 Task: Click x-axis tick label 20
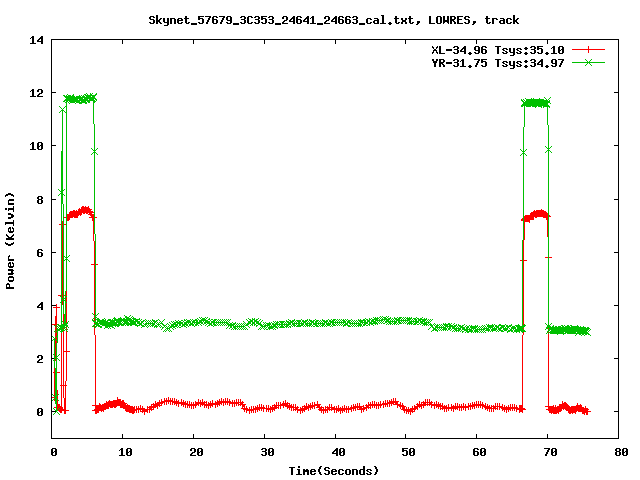click(196, 452)
